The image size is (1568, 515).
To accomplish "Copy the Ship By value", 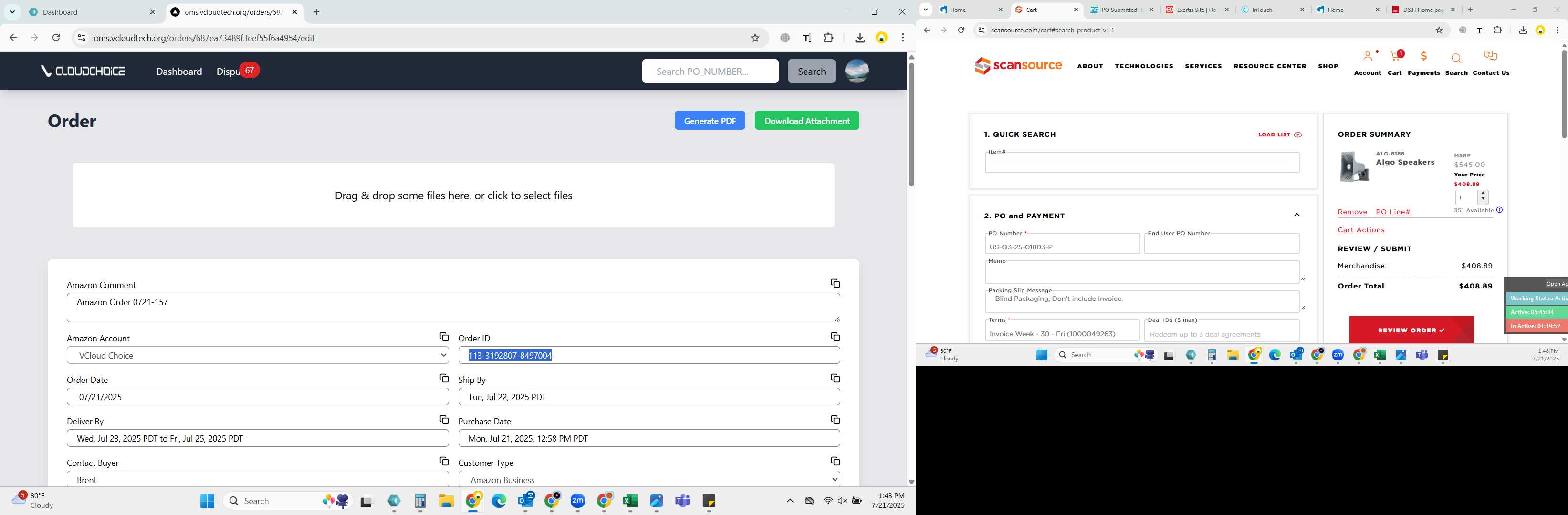I will (x=835, y=378).
